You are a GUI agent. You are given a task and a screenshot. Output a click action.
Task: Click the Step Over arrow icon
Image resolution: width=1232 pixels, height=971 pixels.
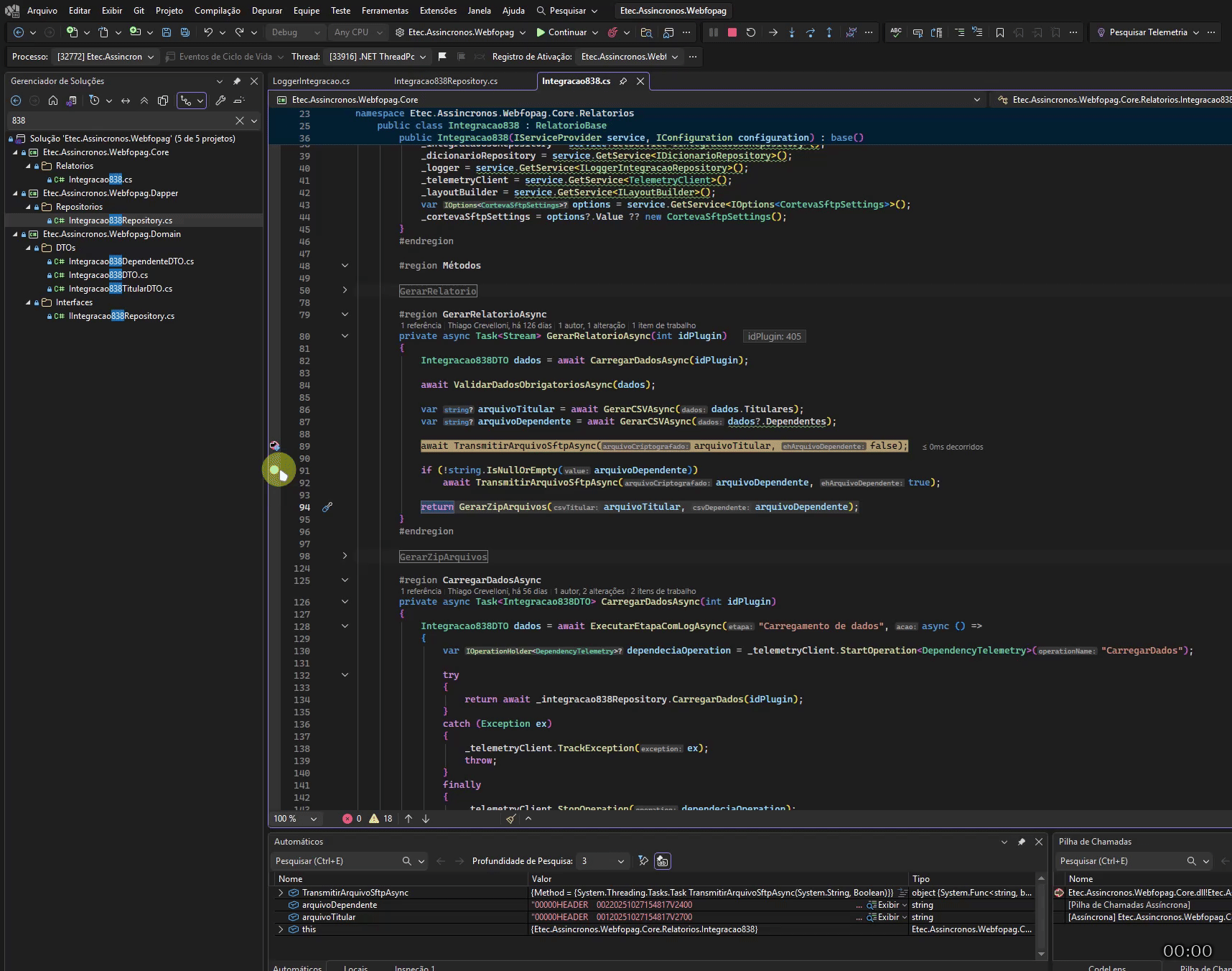[x=811, y=32]
